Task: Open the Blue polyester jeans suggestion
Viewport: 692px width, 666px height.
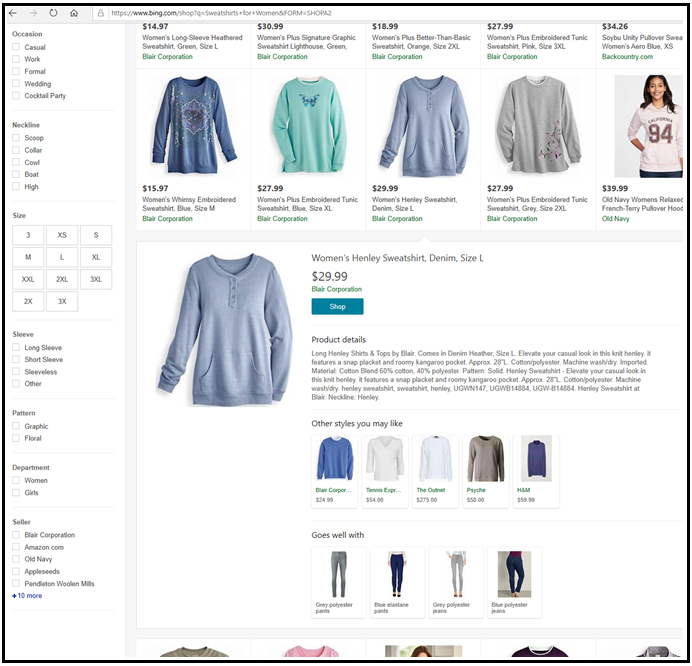Action: [515, 582]
